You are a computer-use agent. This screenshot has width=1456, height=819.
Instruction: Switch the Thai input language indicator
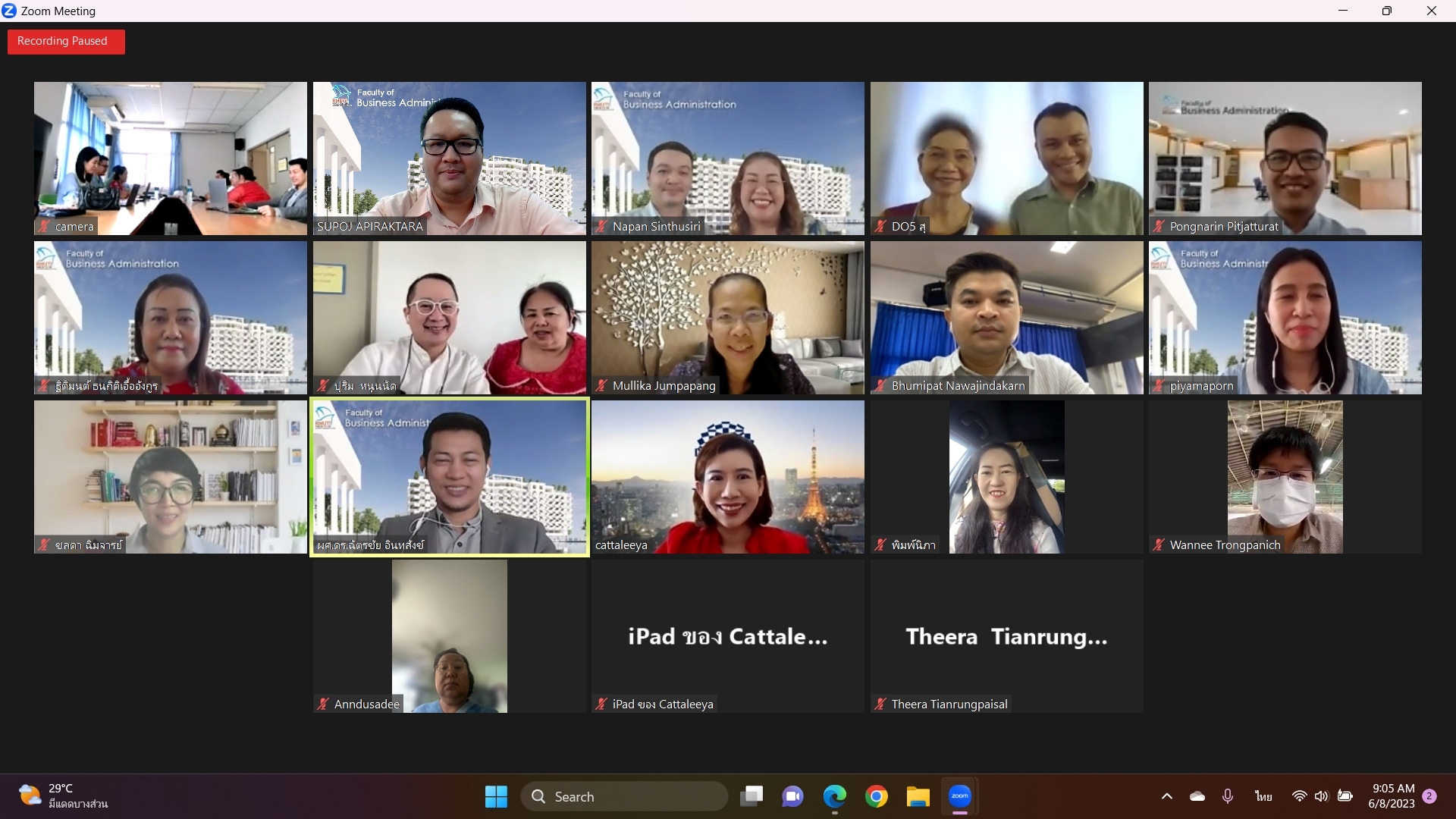[1263, 796]
